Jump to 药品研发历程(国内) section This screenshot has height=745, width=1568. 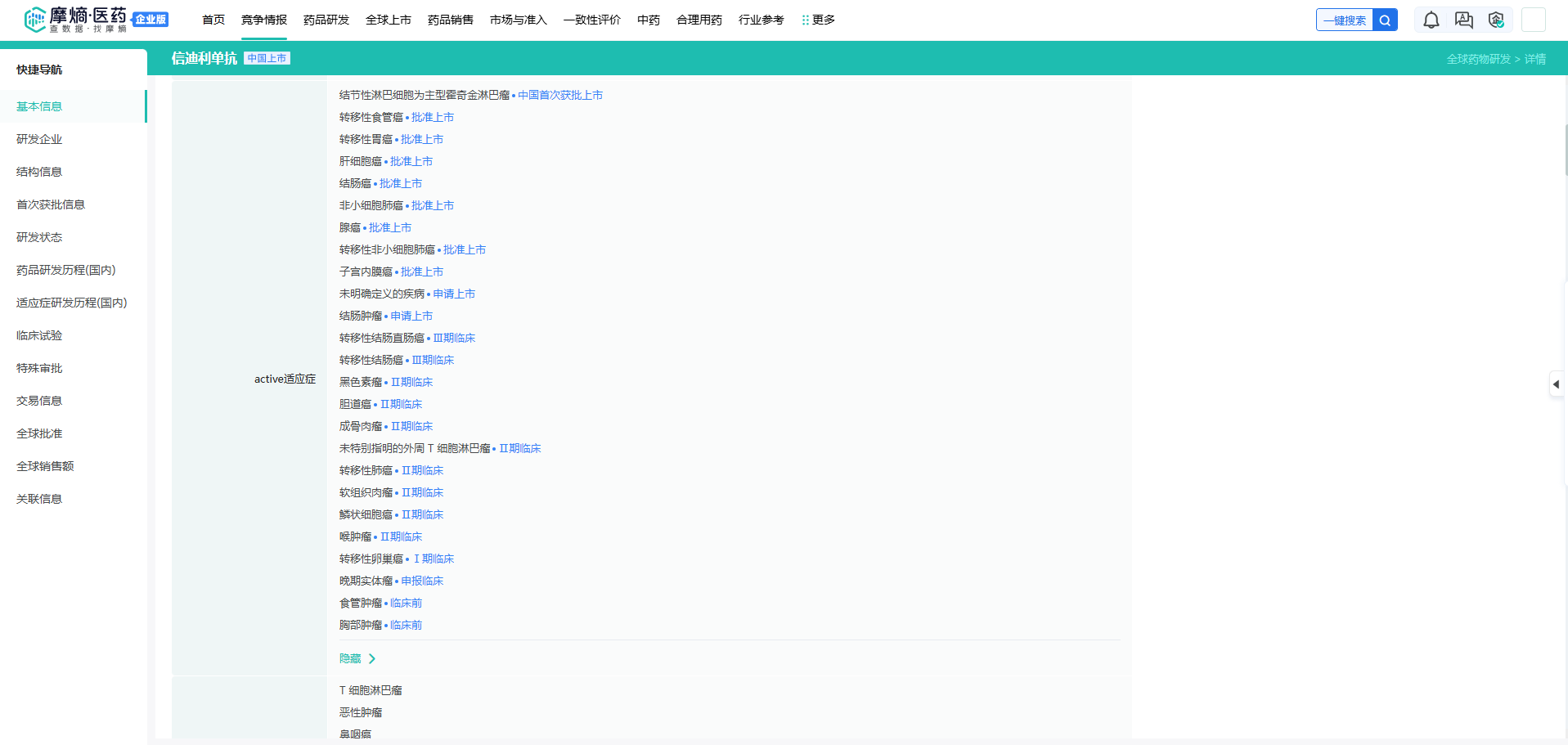(x=66, y=270)
